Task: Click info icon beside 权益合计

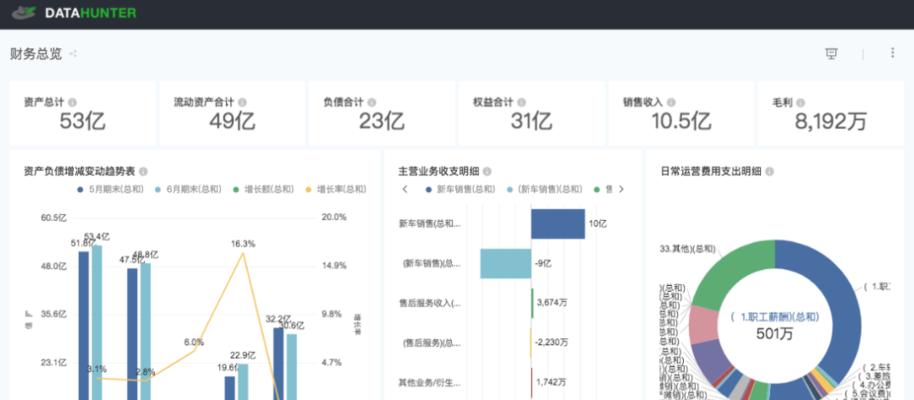Action: [x=521, y=102]
